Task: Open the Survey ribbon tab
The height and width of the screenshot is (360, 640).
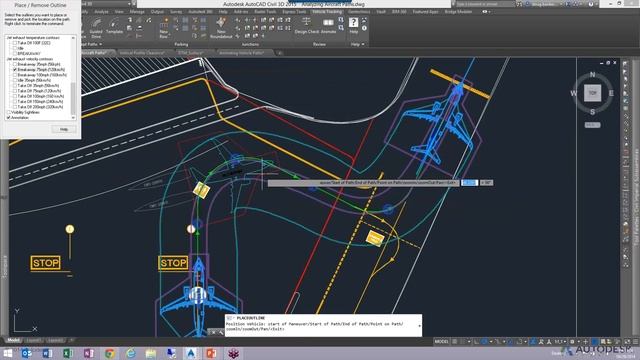Action: [176, 12]
